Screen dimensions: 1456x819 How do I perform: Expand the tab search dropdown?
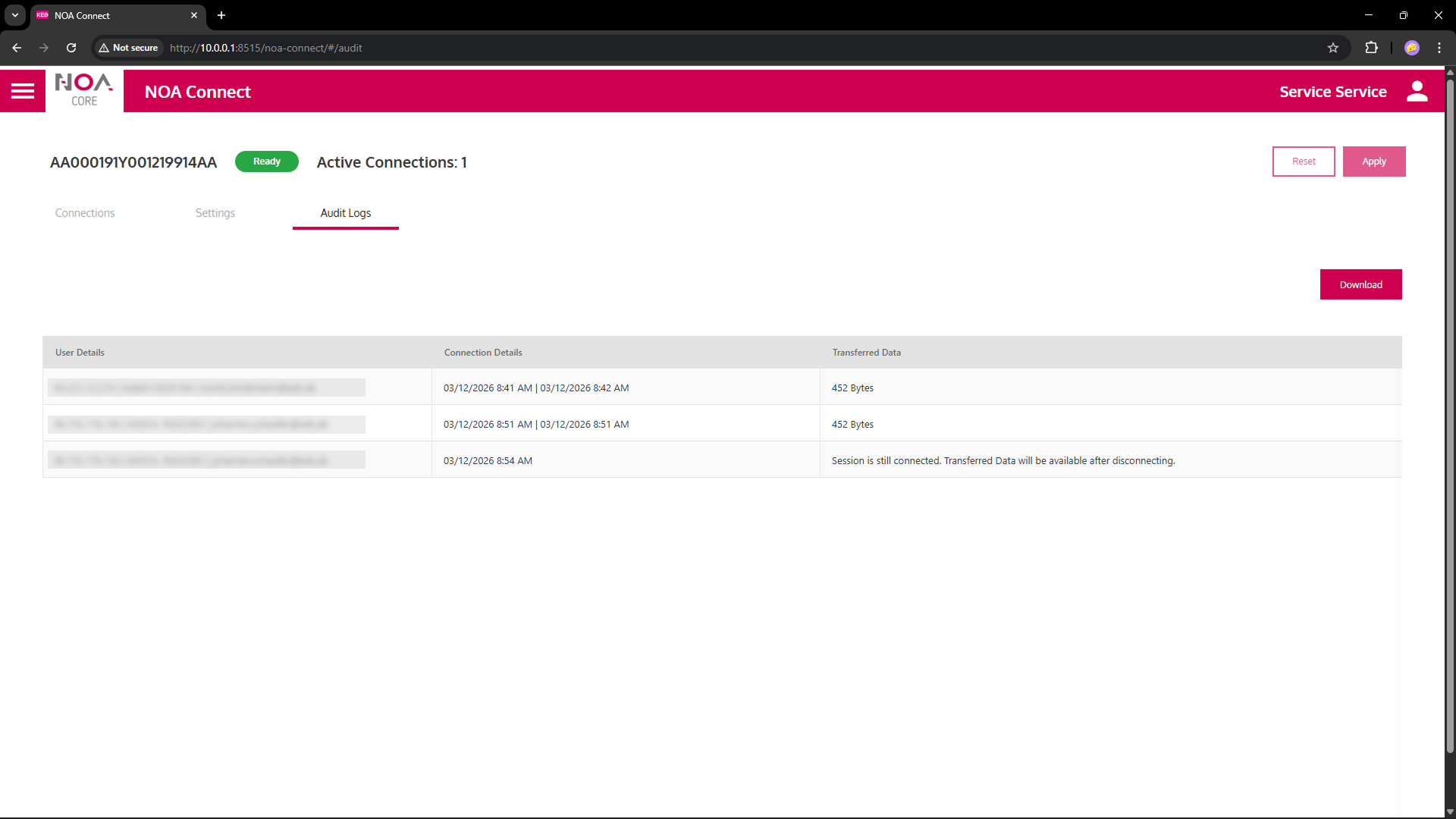coord(15,15)
